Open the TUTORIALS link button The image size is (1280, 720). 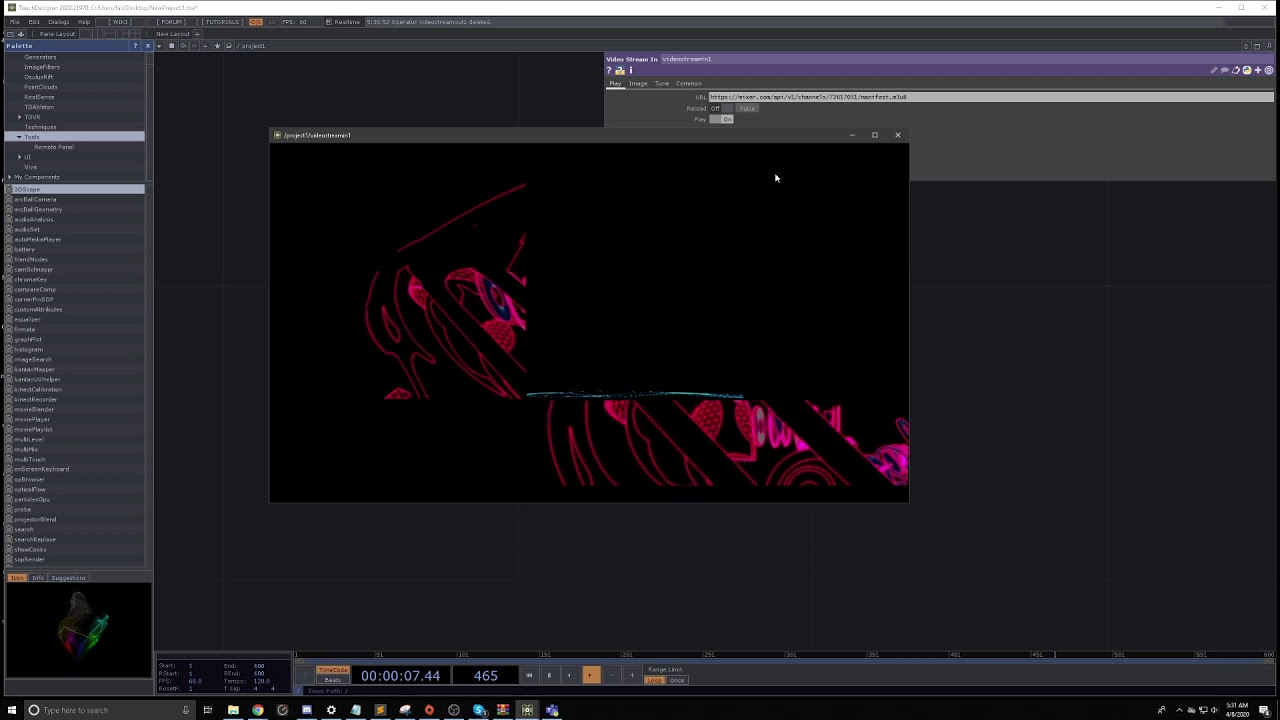coord(222,22)
